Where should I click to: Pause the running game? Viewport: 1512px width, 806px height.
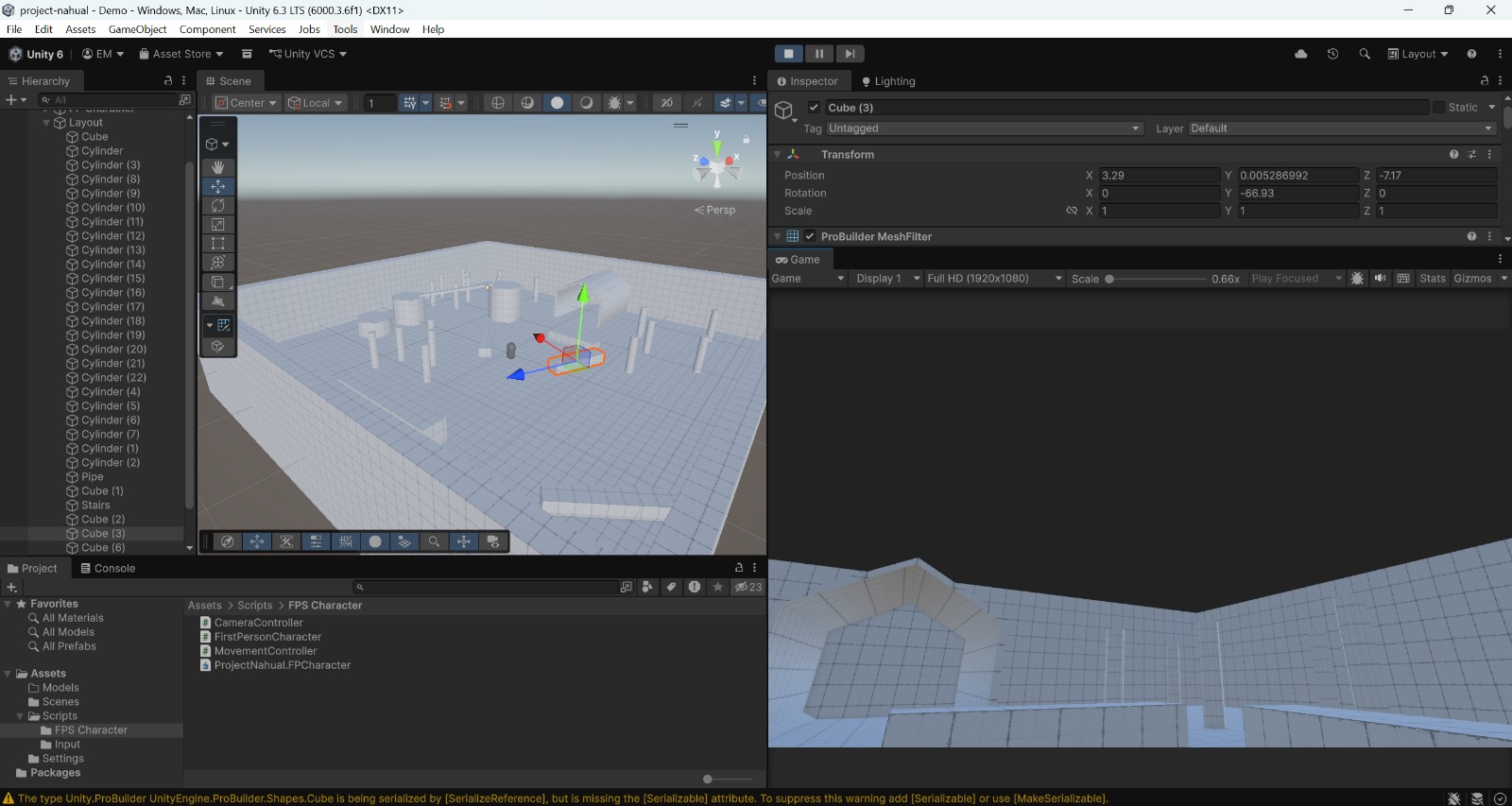(x=819, y=54)
